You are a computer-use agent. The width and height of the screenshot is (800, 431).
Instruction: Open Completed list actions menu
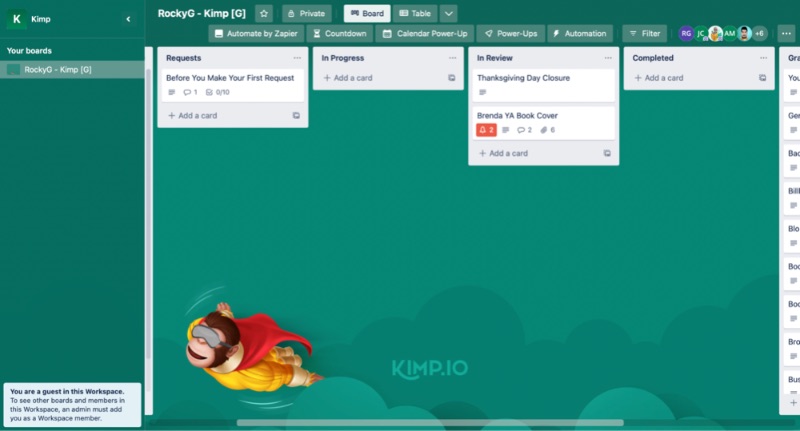point(763,58)
